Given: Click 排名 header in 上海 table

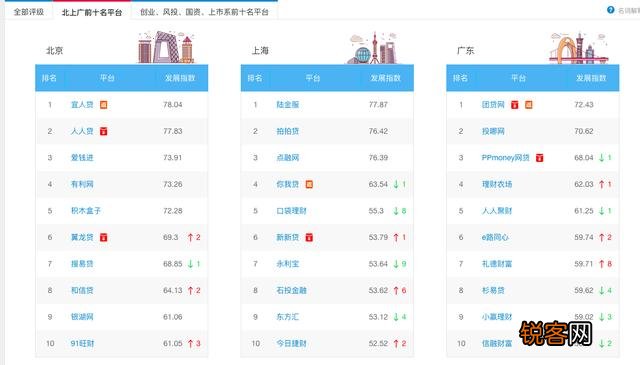Looking at the screenshot, I should 255,78.
